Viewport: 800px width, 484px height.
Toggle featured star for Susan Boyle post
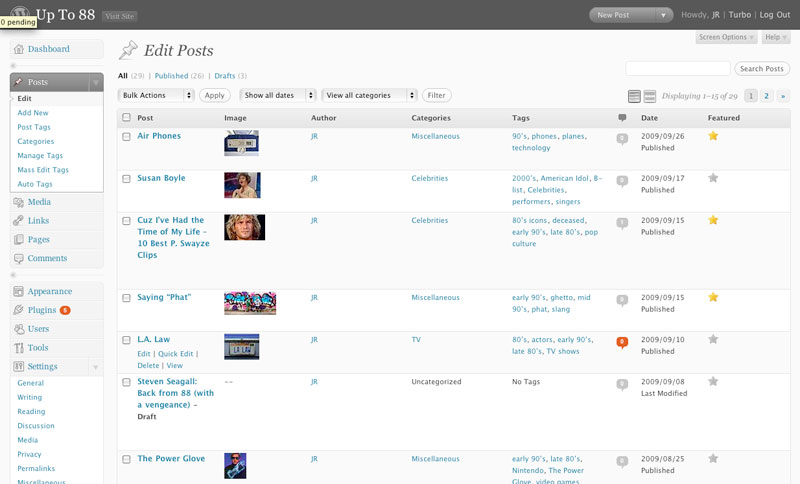pyautogui.click(x=713, y=178)
